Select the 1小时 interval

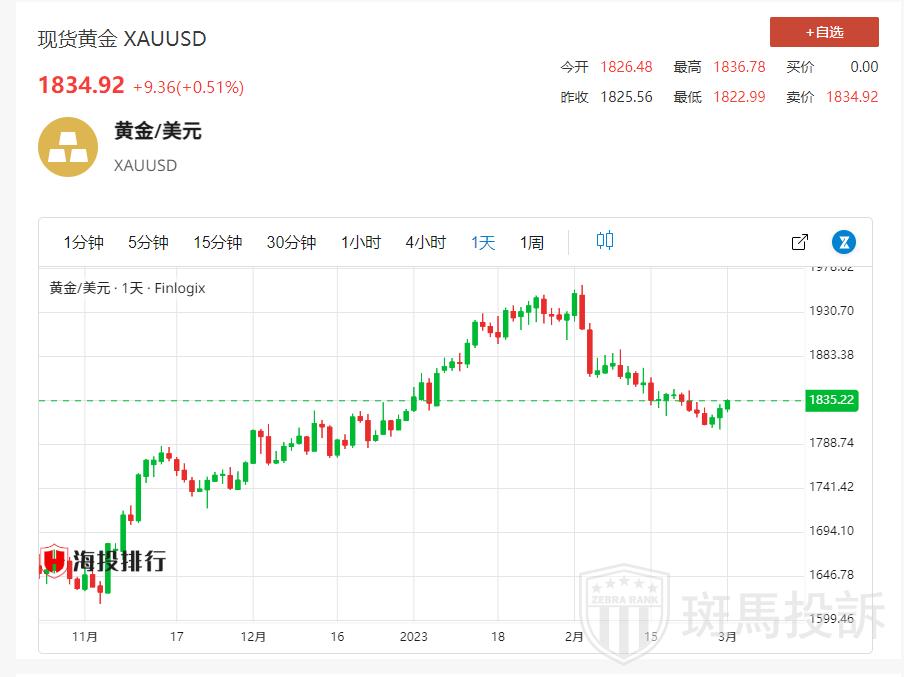pos(361,243)
